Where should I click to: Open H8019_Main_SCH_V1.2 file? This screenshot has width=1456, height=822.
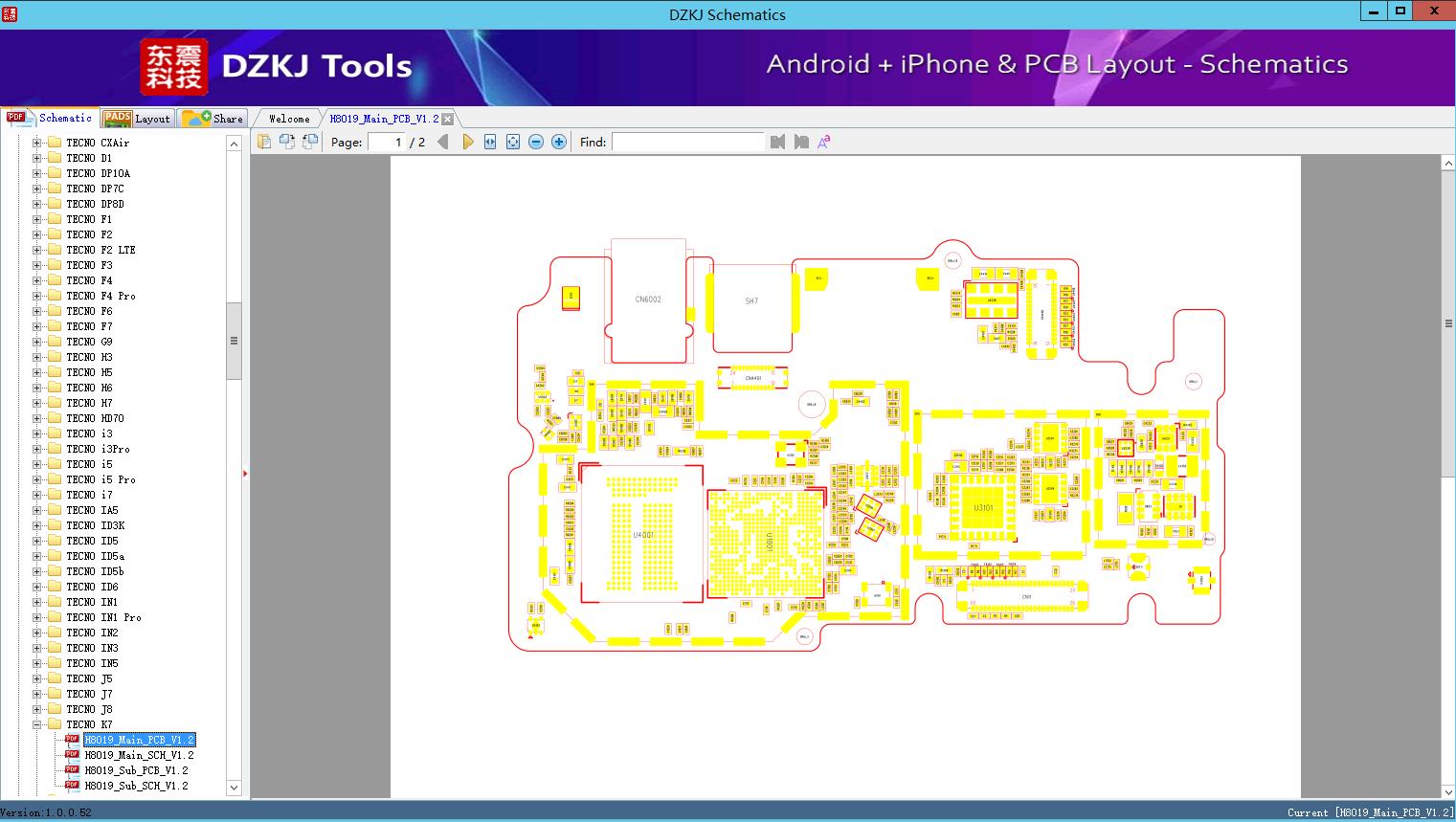(x=139, y=755)
